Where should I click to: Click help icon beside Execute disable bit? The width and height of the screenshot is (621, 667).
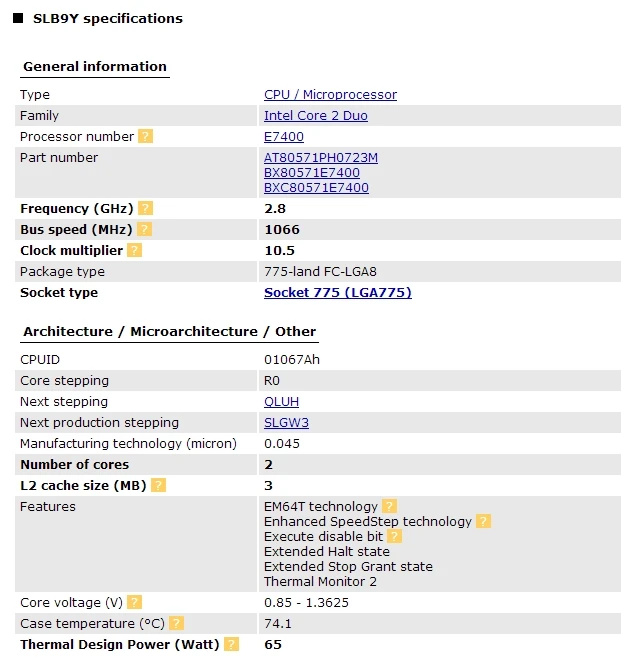point(395,536)
